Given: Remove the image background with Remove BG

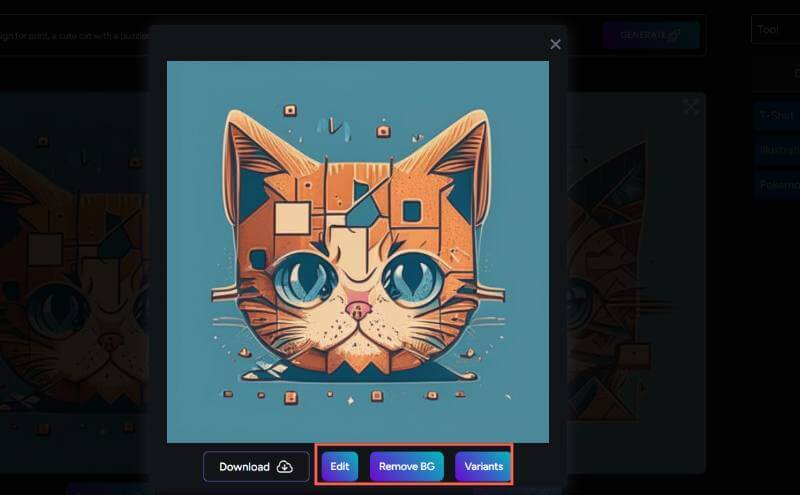Looking at the screenshot, I should (x=407, y=466).
